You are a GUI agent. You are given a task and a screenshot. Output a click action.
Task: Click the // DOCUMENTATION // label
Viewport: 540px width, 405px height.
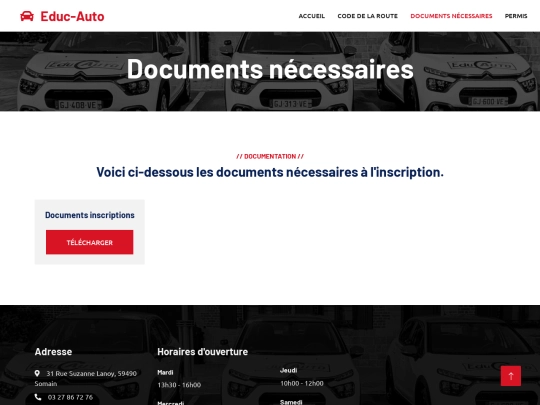point(270,156)
